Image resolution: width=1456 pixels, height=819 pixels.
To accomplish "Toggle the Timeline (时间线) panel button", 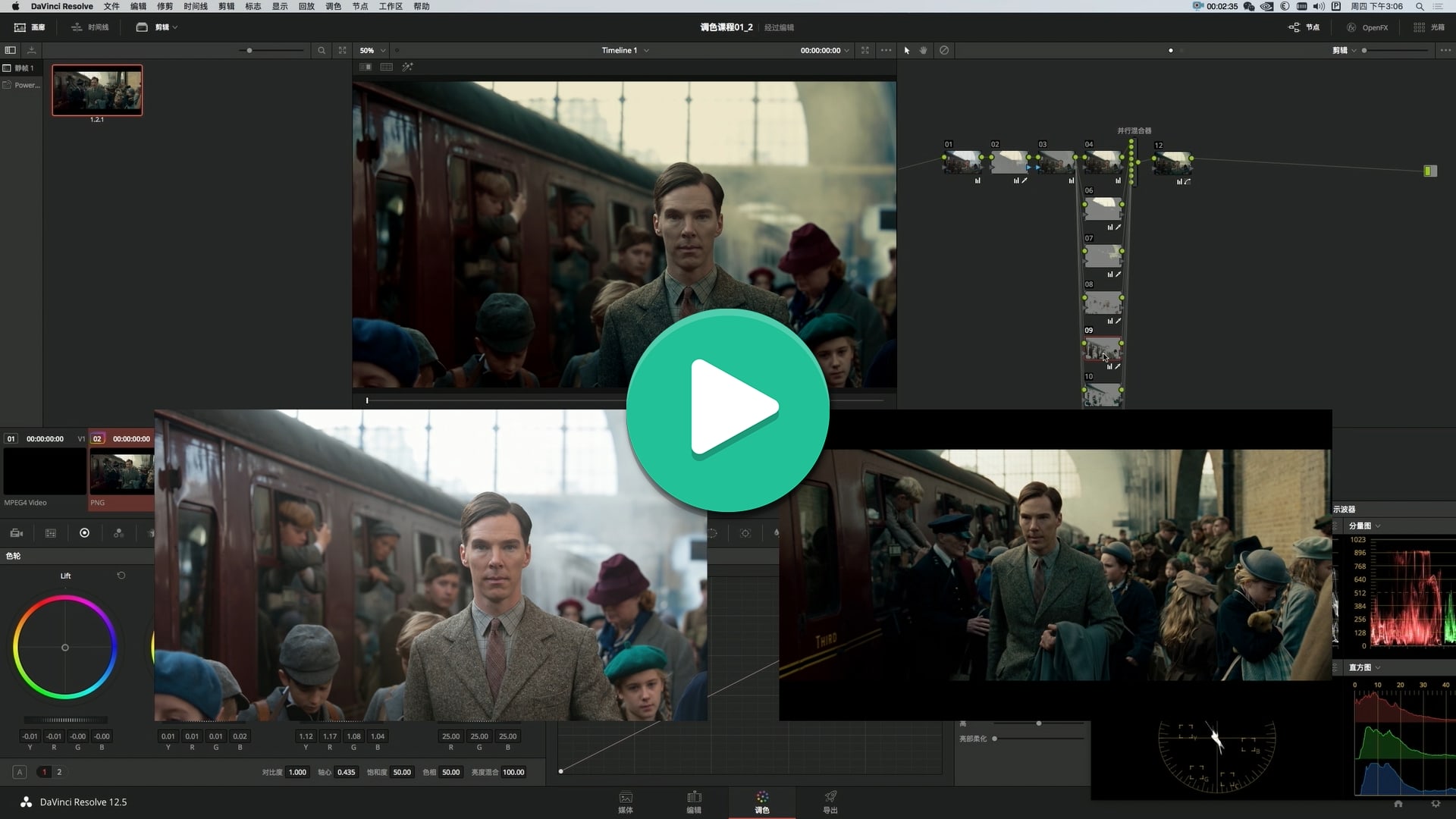I will (x=89, y=27).
